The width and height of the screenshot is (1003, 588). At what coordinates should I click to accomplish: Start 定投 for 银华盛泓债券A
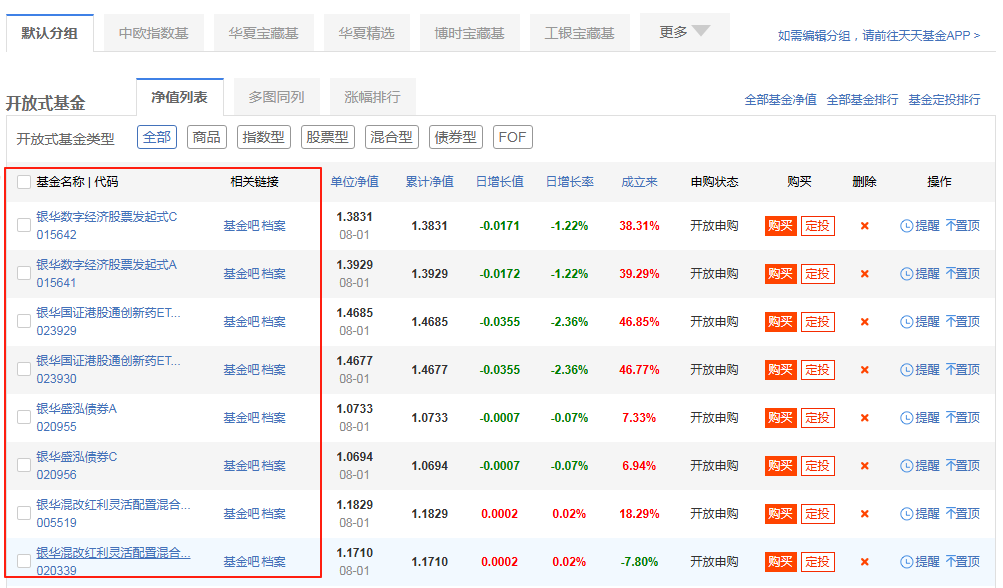(817, 418)
